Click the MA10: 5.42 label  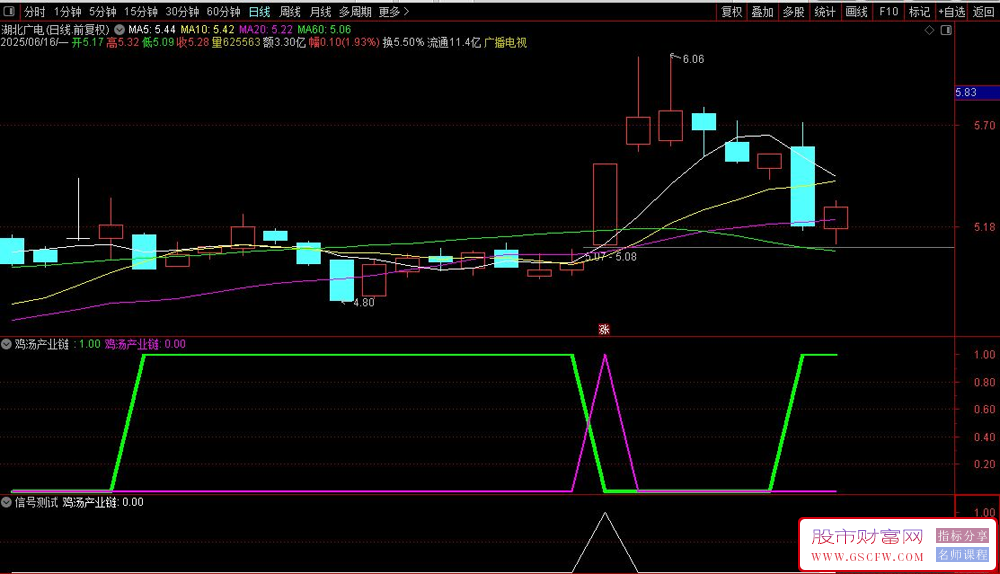[207, 29]
